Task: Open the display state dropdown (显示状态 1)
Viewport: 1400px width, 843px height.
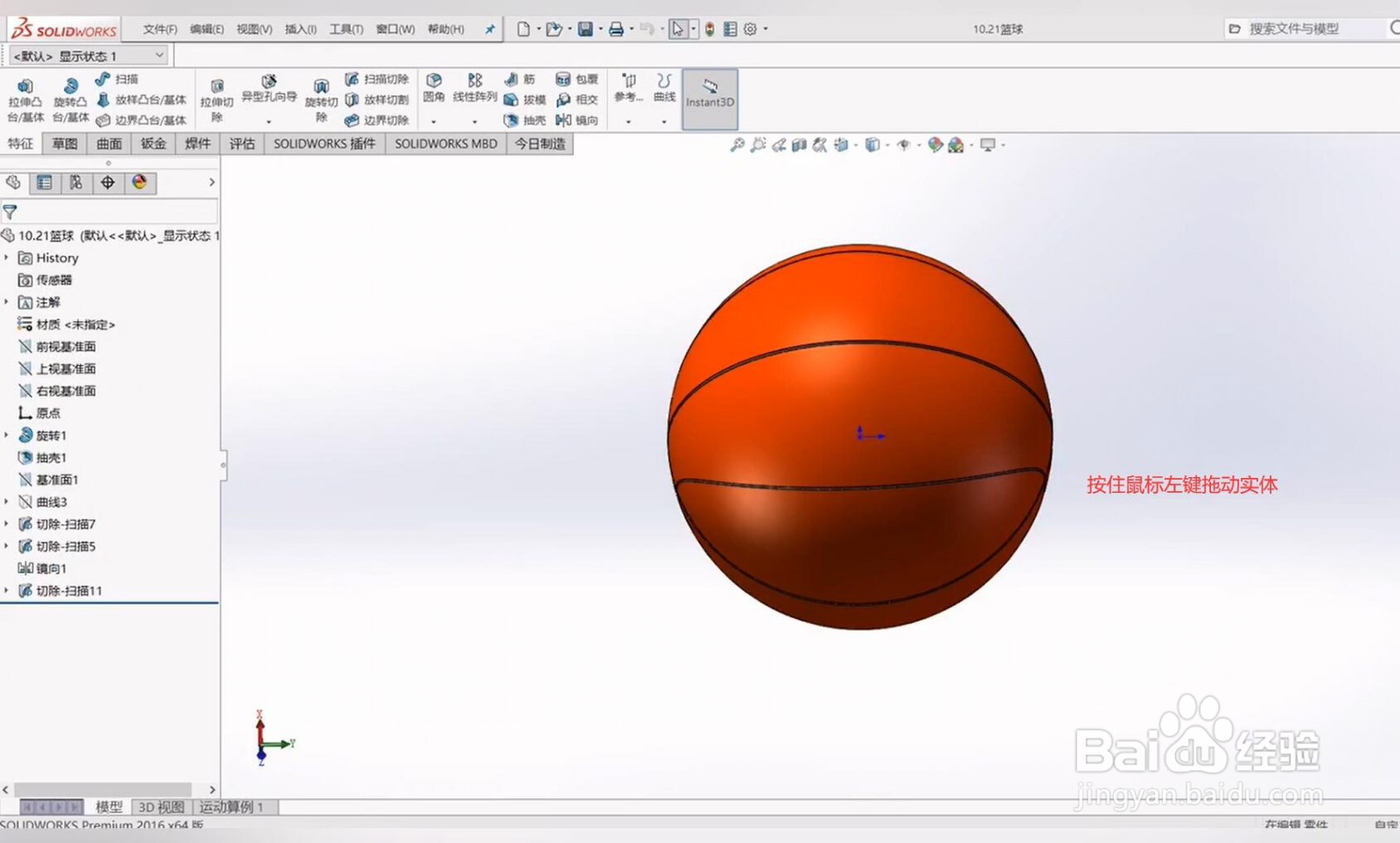Action: 87,56
